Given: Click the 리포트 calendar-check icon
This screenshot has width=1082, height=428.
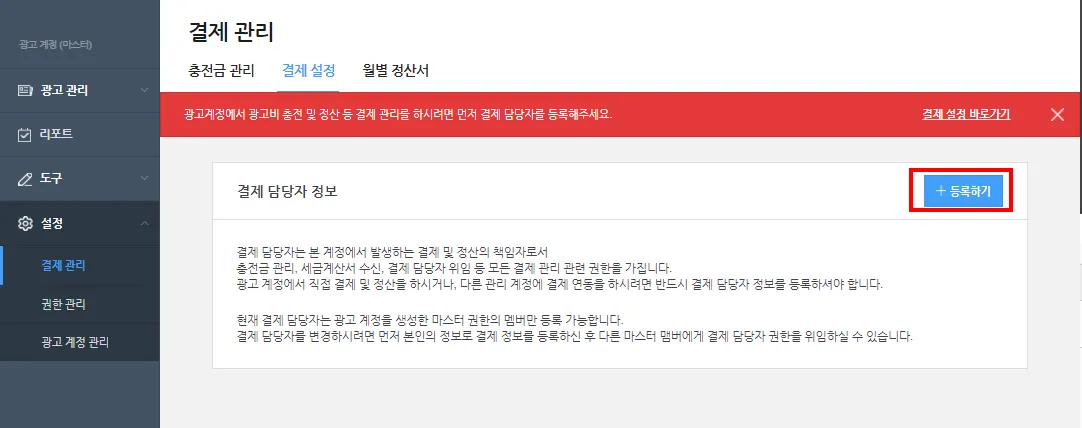Looking at the screenshot, I should click(x=25, y=134).
